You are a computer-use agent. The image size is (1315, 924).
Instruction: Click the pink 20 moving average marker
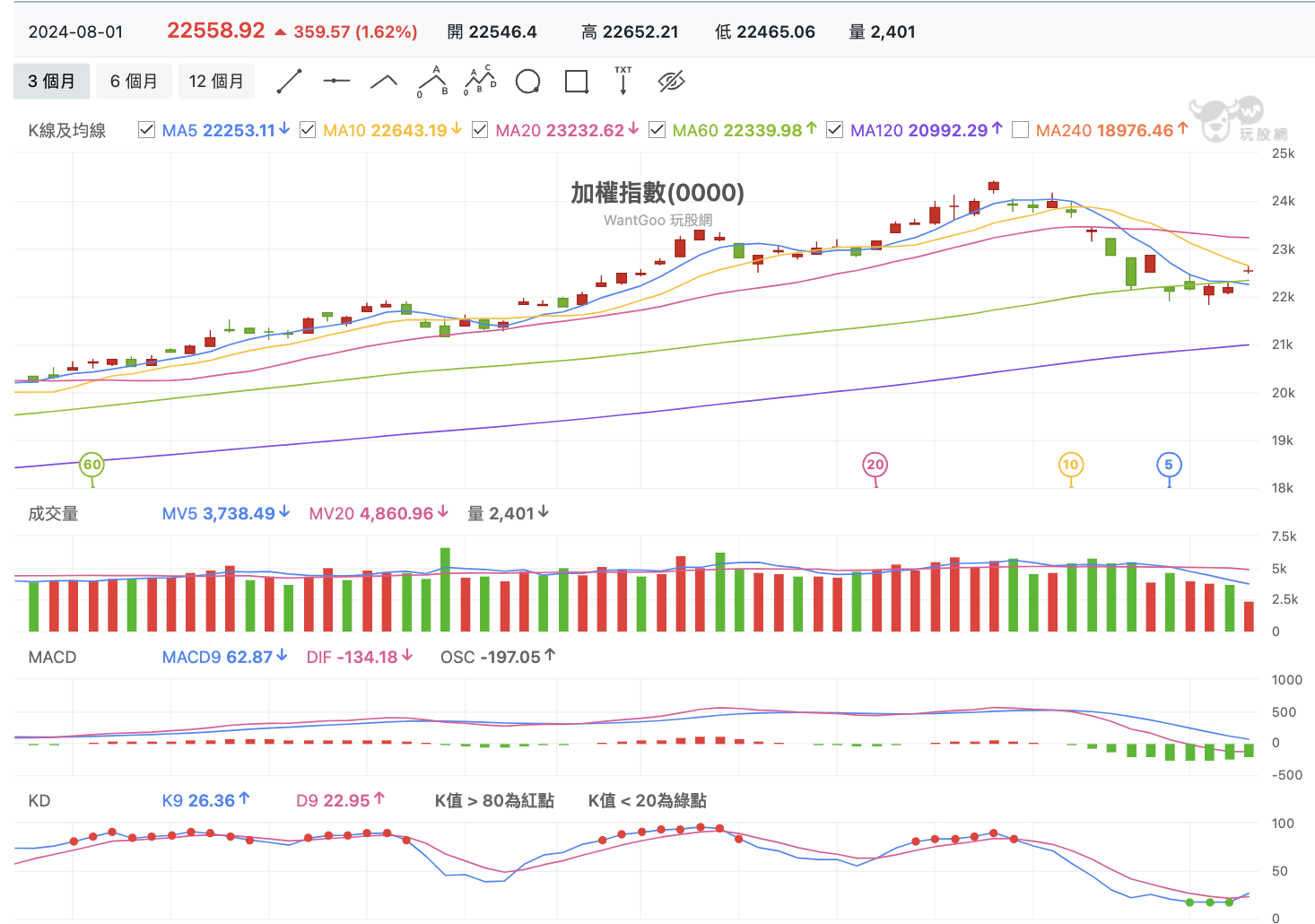coord(875,465)
